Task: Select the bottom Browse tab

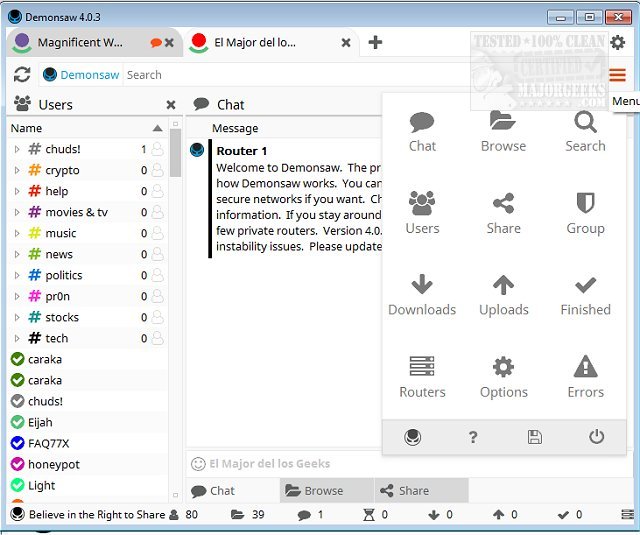Action: [x=327, y=491]
